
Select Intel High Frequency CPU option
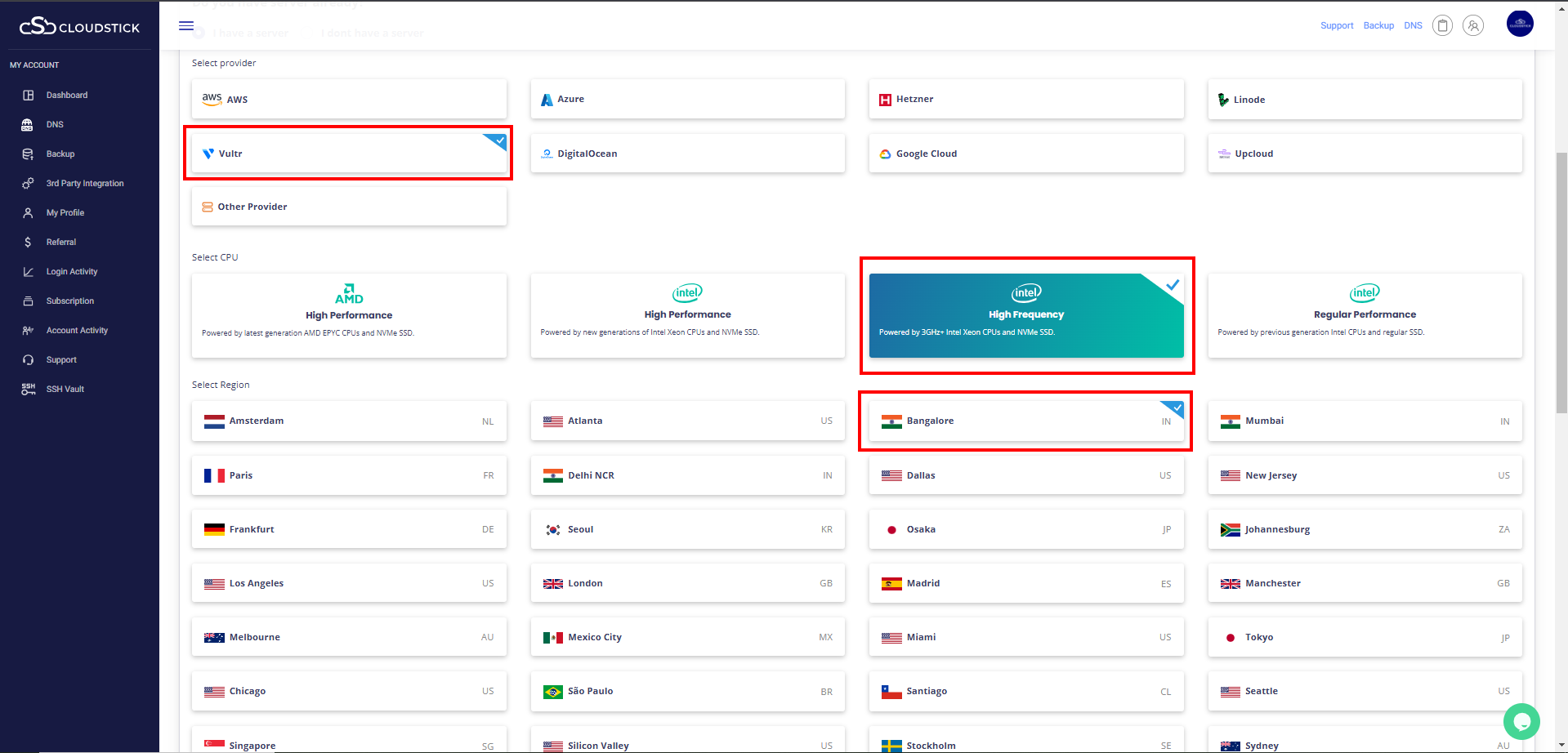point(1025,315)
